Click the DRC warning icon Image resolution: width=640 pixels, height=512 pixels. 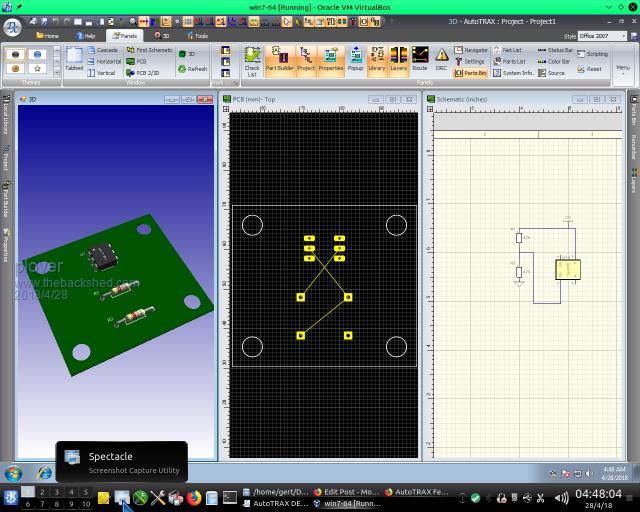pos(442,60)
